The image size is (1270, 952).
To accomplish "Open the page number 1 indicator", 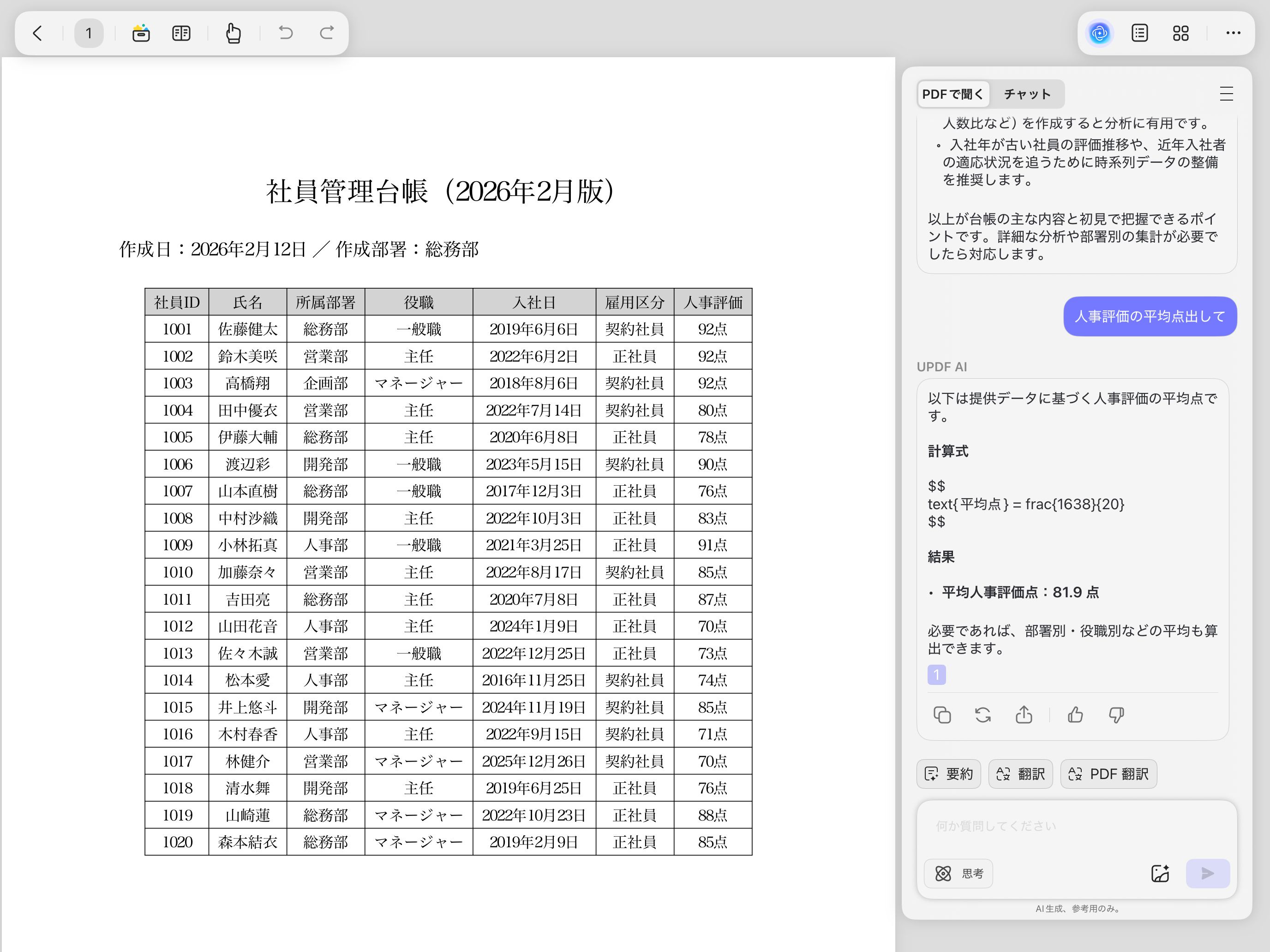I will pyautogui.click(x=89, y=33).
